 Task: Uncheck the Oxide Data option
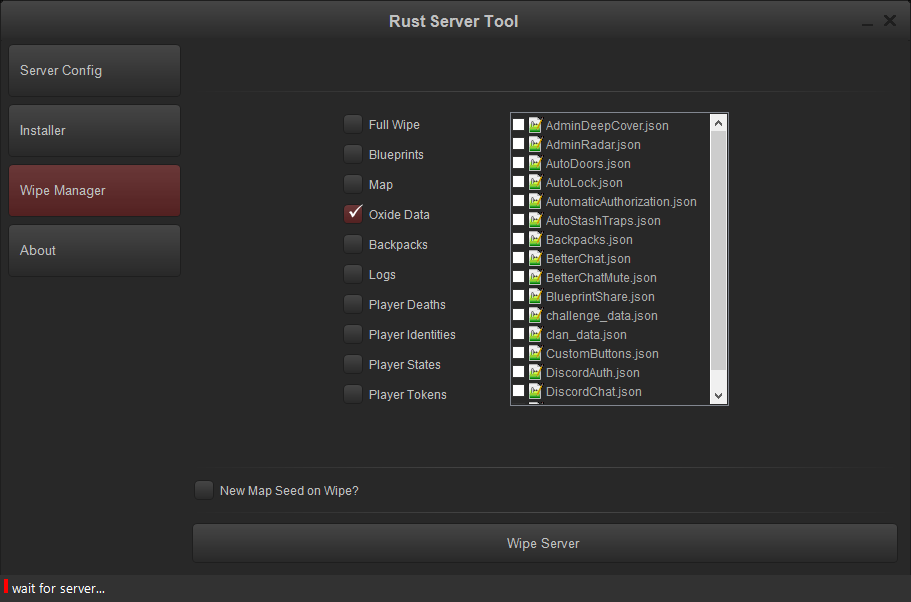pyautogui.click(x=353, y=214)
